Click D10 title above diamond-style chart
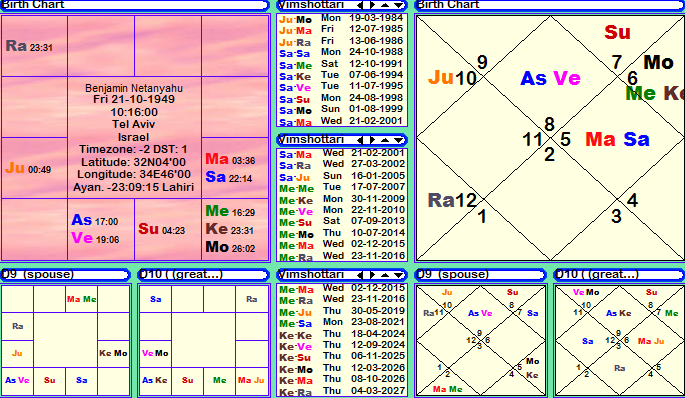Image resolution: width=685 pixels, height=398 pixels. [x=597, y=274]
